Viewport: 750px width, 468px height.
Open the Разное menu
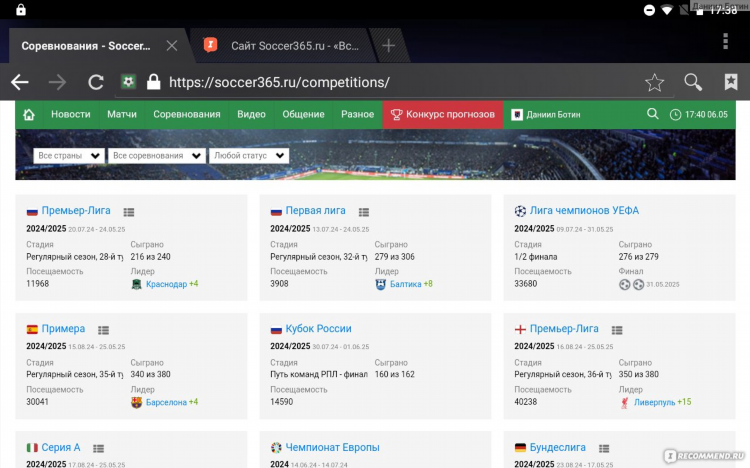click(x=357, y=114)
